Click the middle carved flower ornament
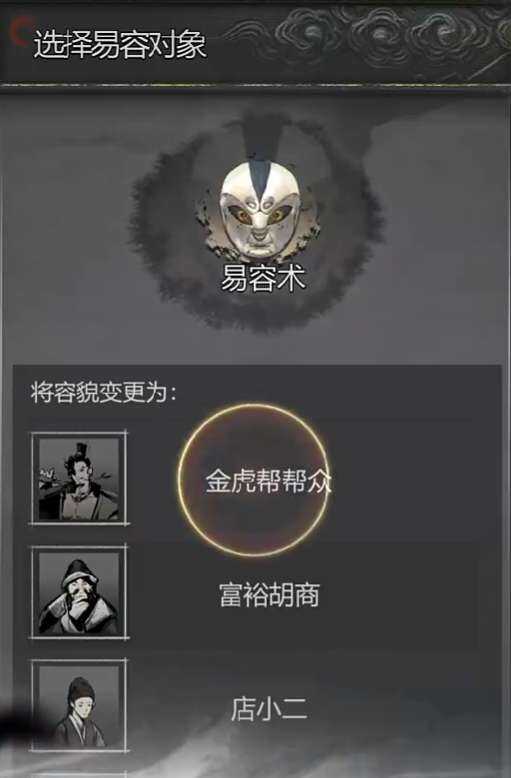Image resolution: width=511 pixels, height=778 pixels. point(378,34)
